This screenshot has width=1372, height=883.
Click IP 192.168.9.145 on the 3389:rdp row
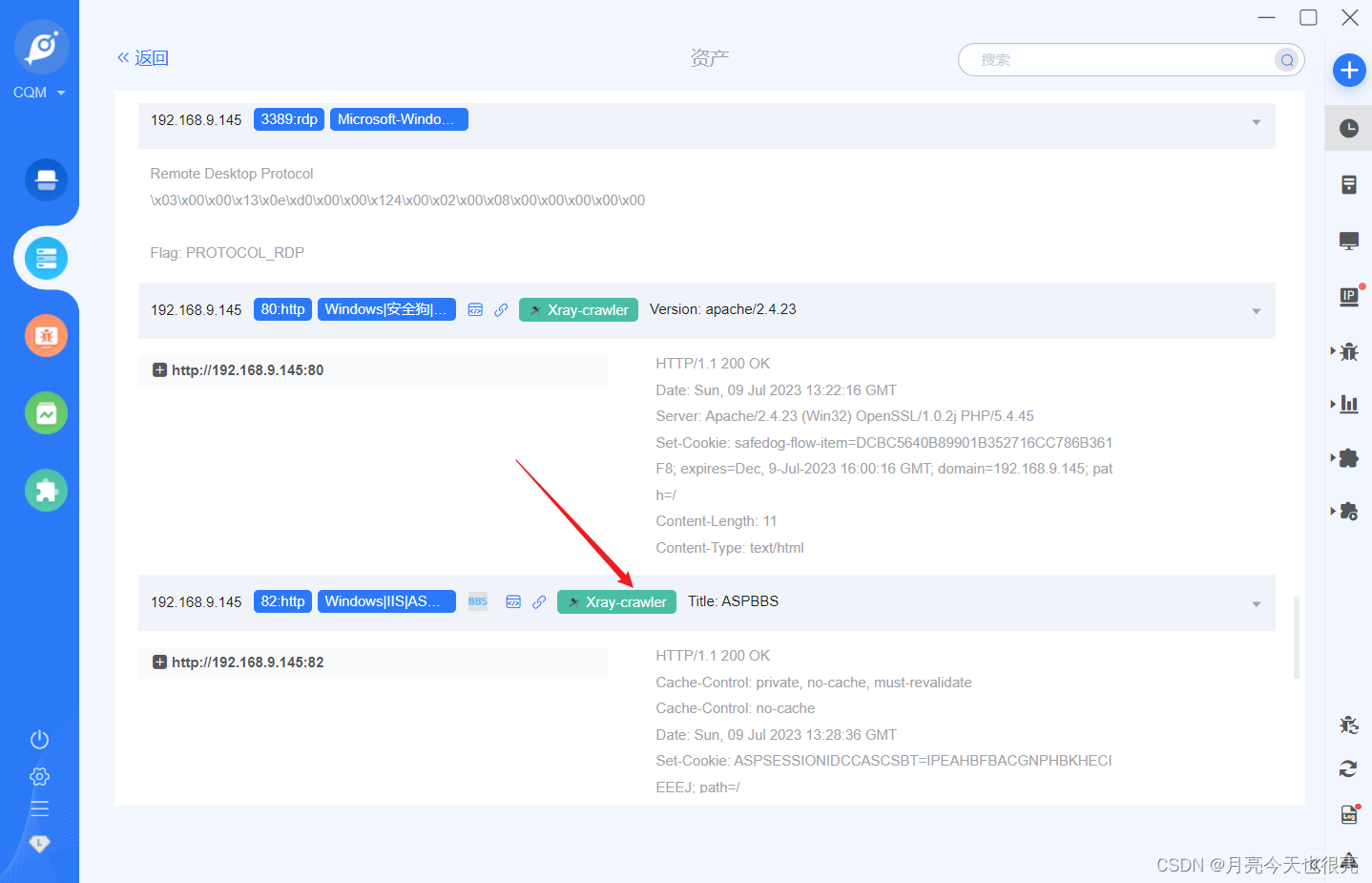197,120
